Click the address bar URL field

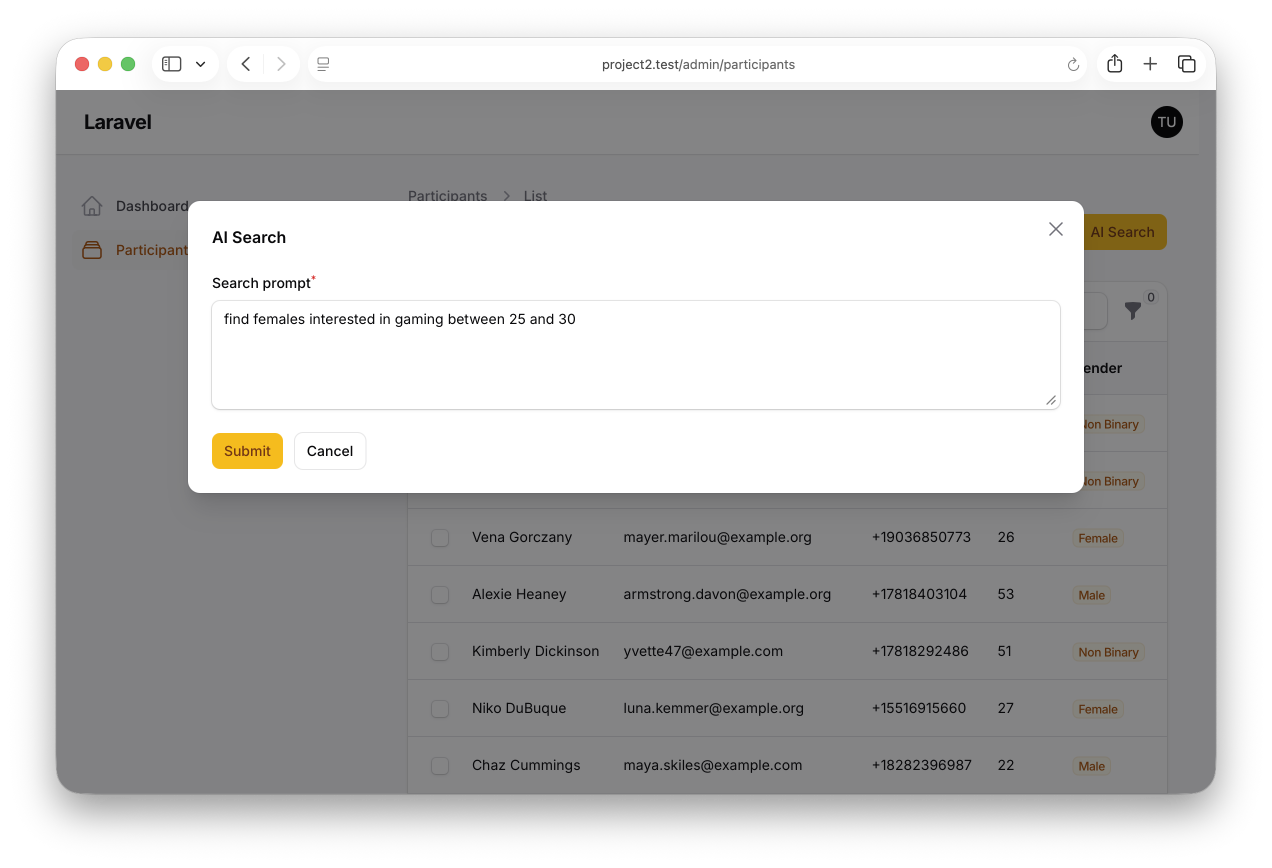pos(697,64)
